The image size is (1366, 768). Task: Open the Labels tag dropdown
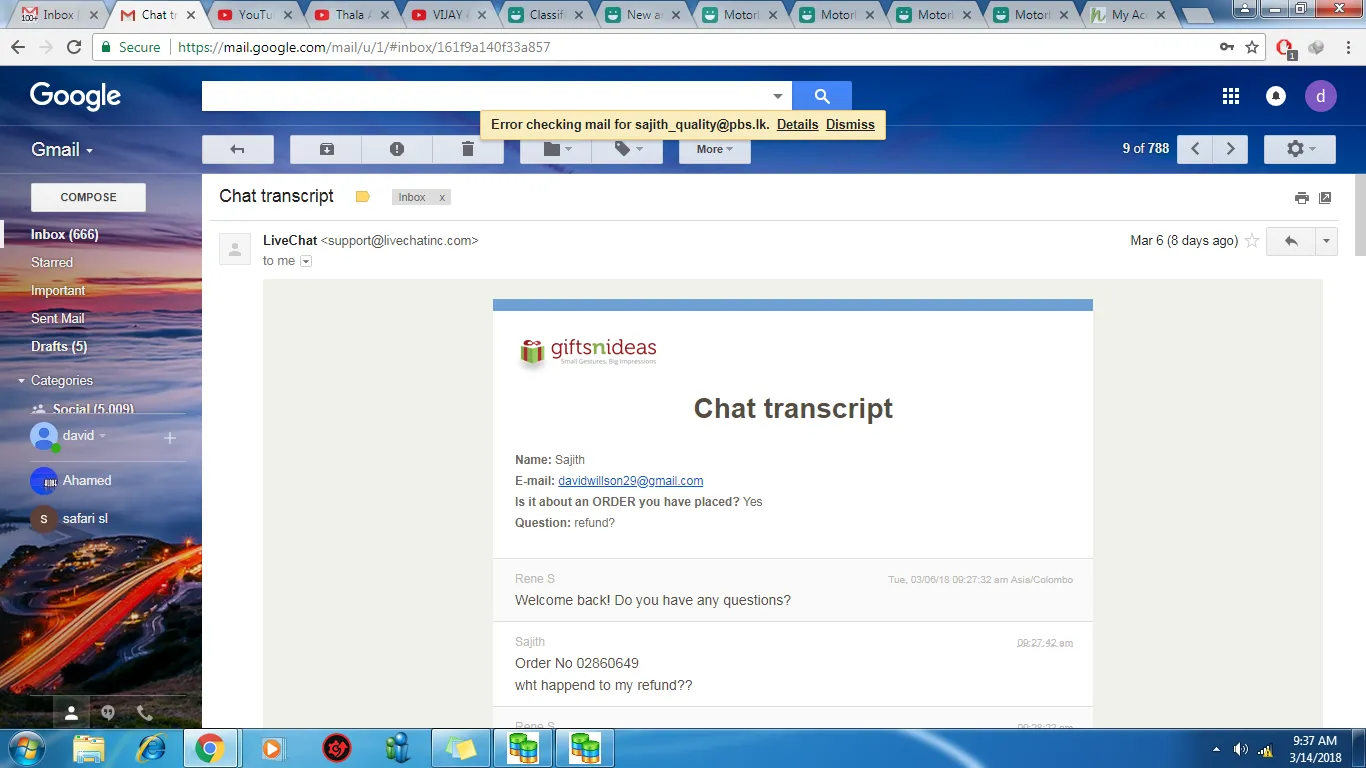(x=627, y=149)
